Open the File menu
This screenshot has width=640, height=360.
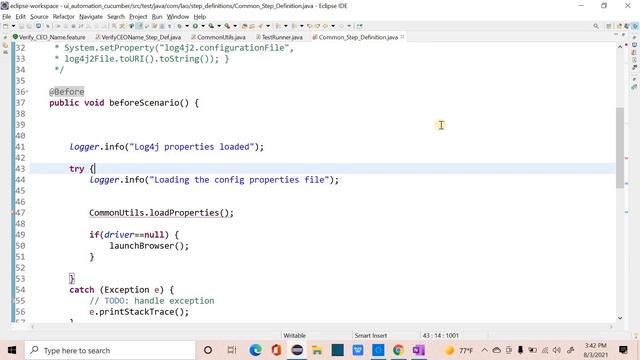point(7,17)
